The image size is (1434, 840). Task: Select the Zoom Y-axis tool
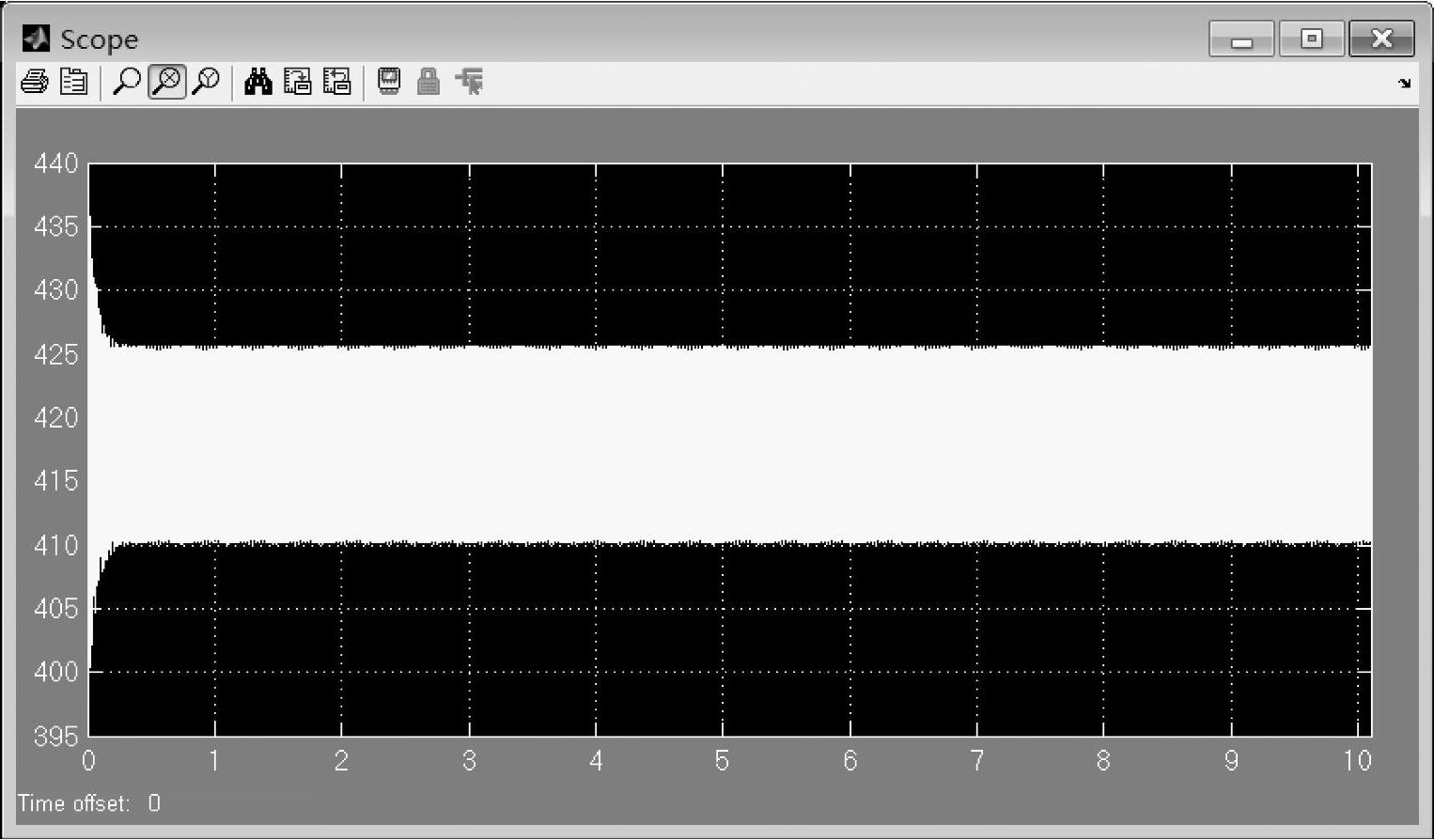206,83
